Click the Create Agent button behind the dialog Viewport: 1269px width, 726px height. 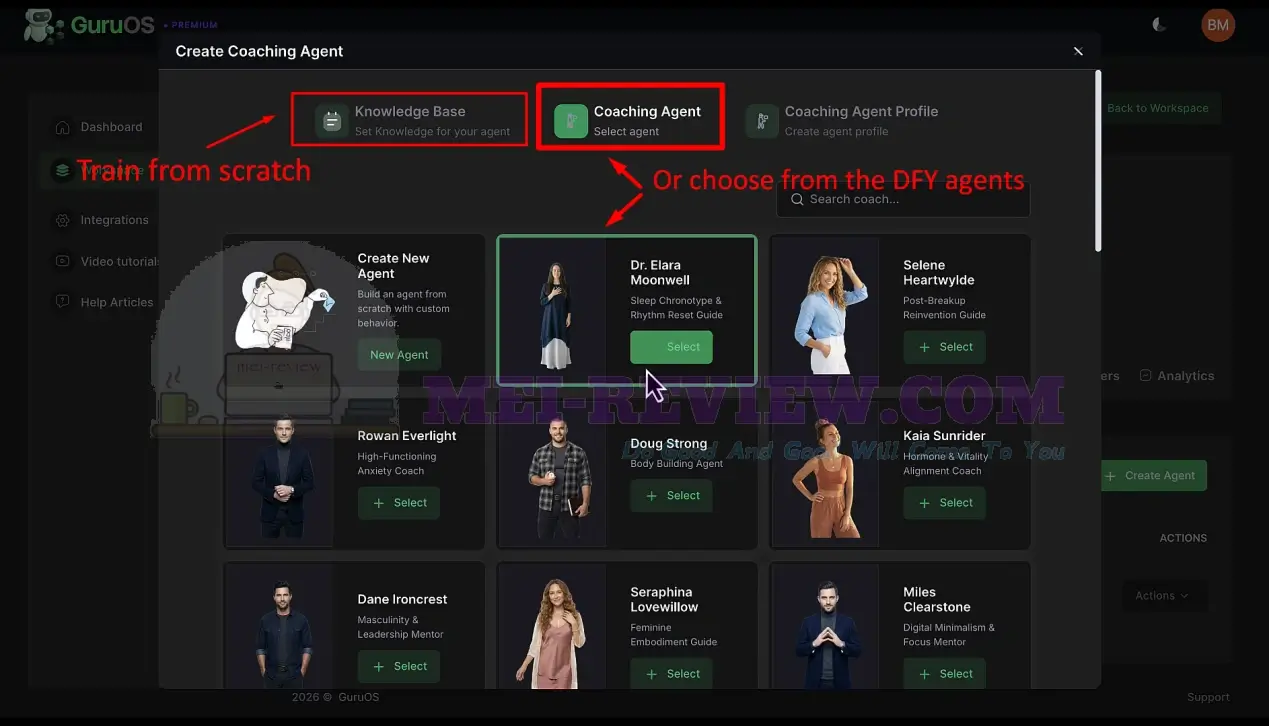pyautogui.click(x=1153, y=476)
